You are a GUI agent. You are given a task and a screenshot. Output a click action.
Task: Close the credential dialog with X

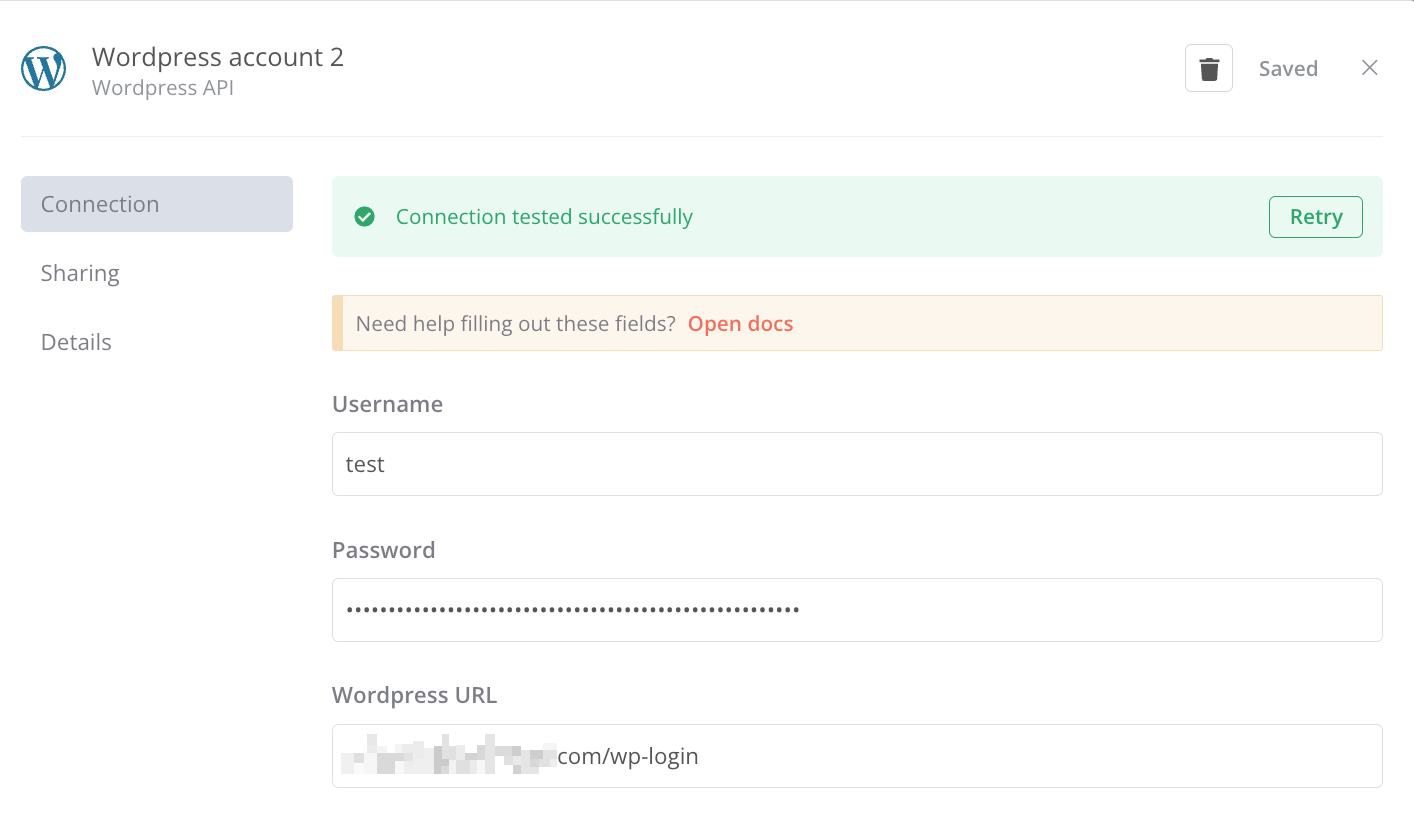click(1369, 68)
